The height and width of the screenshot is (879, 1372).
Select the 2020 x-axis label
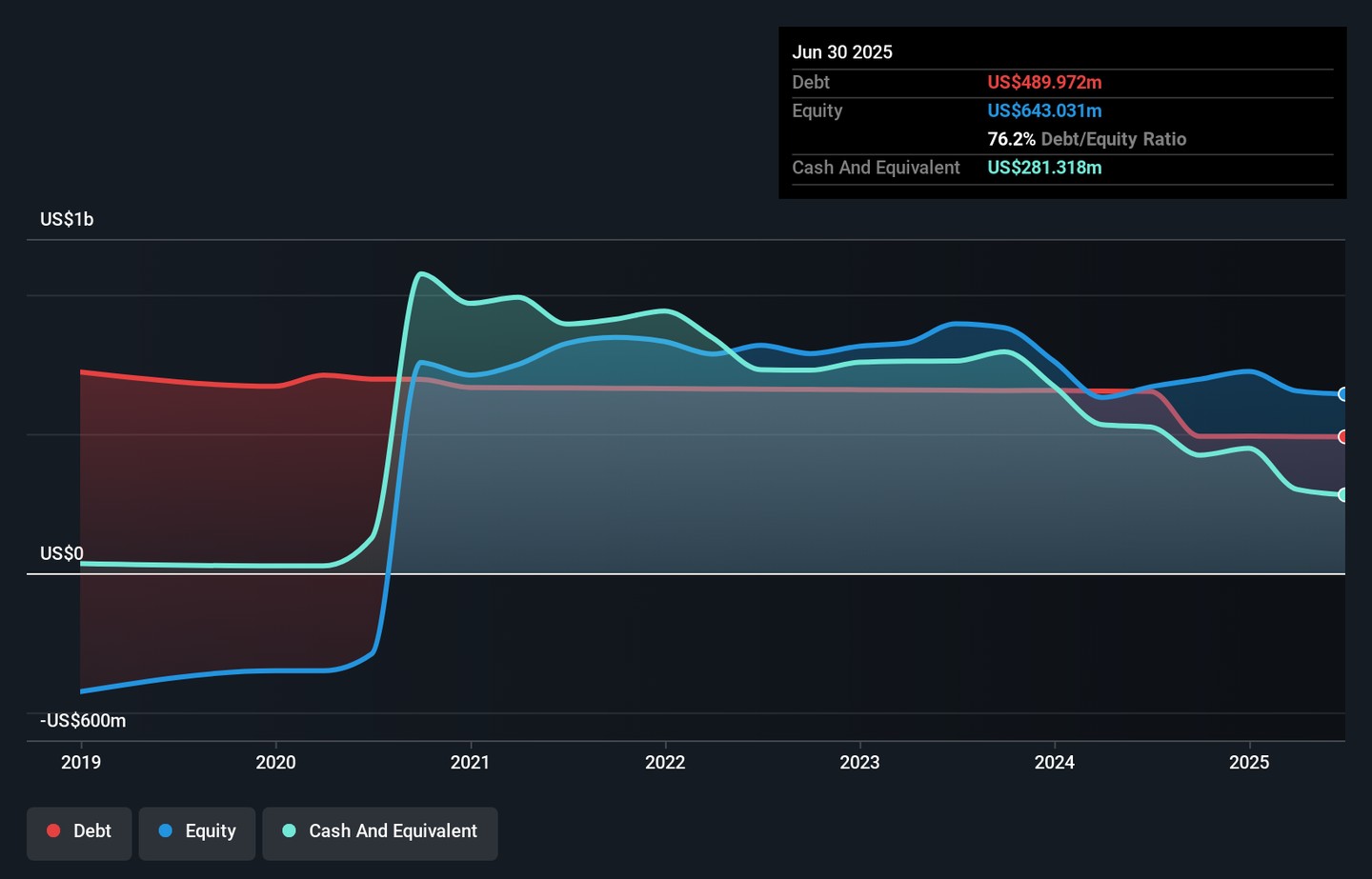[275, 762]
